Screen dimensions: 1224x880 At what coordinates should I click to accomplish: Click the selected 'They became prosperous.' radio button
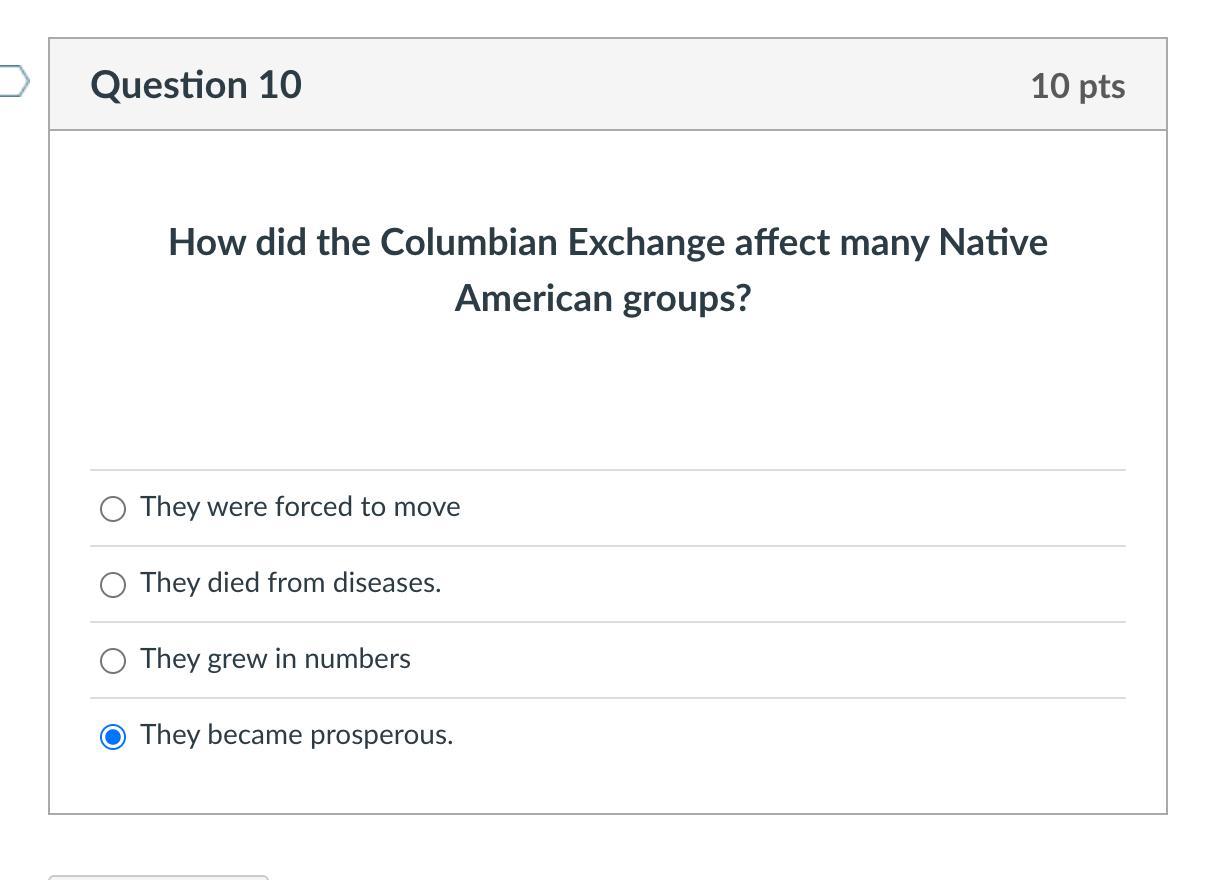tap(113, 737)
